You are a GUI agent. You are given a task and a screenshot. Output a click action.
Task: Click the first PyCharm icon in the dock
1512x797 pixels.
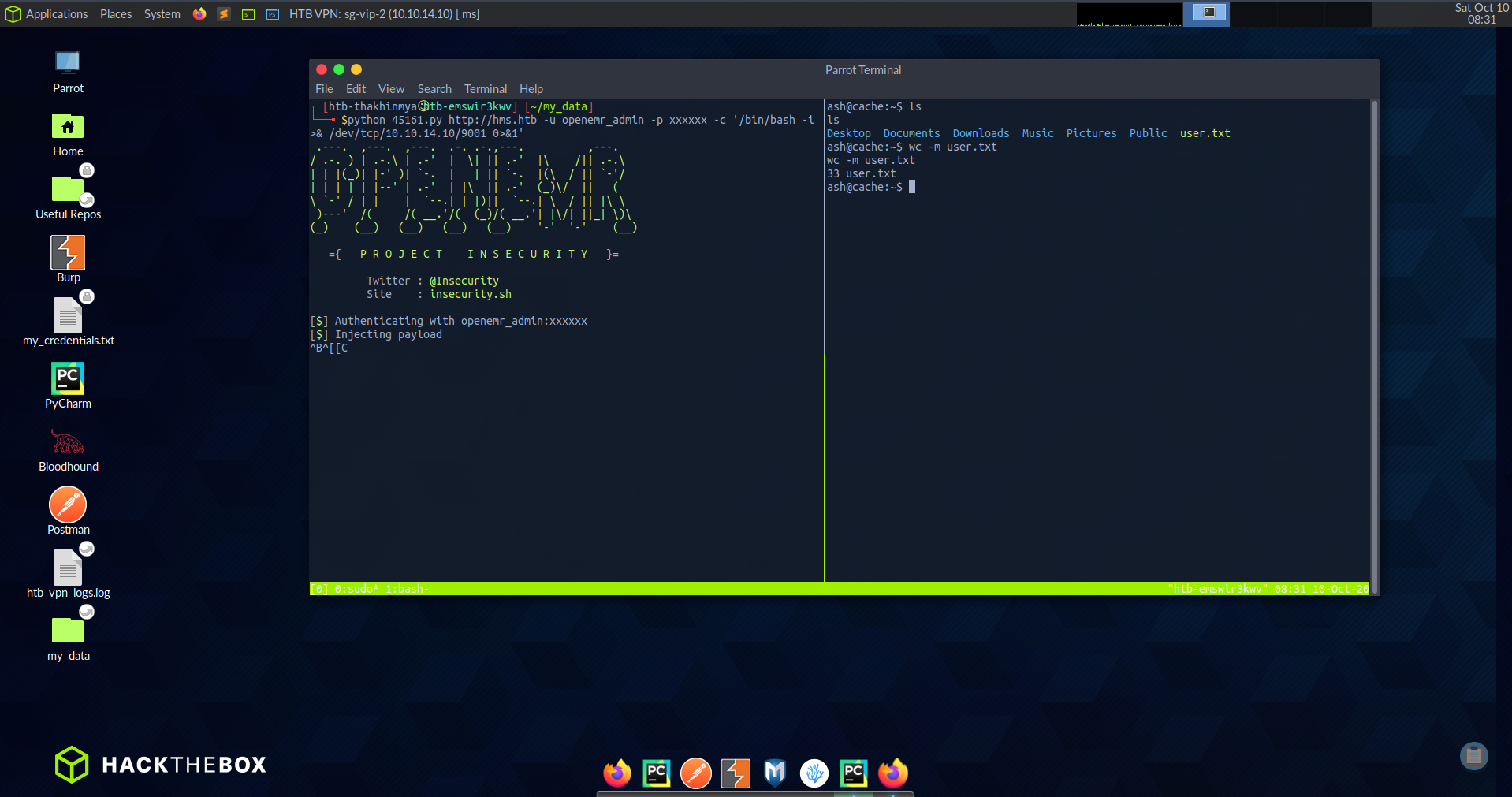(657, 773)
